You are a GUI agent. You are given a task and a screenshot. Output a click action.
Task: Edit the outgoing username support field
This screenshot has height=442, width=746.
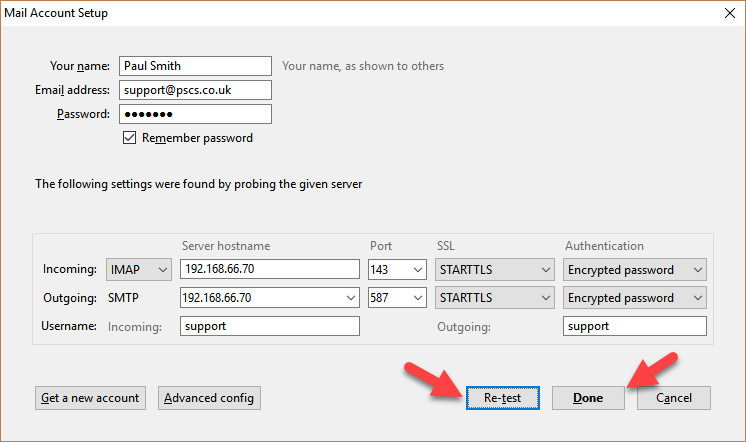(635, 326)
